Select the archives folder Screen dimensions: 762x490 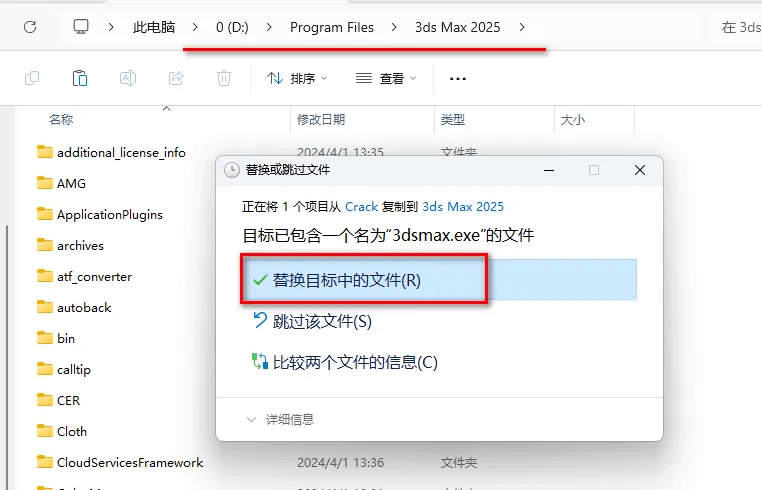point(81,245)
